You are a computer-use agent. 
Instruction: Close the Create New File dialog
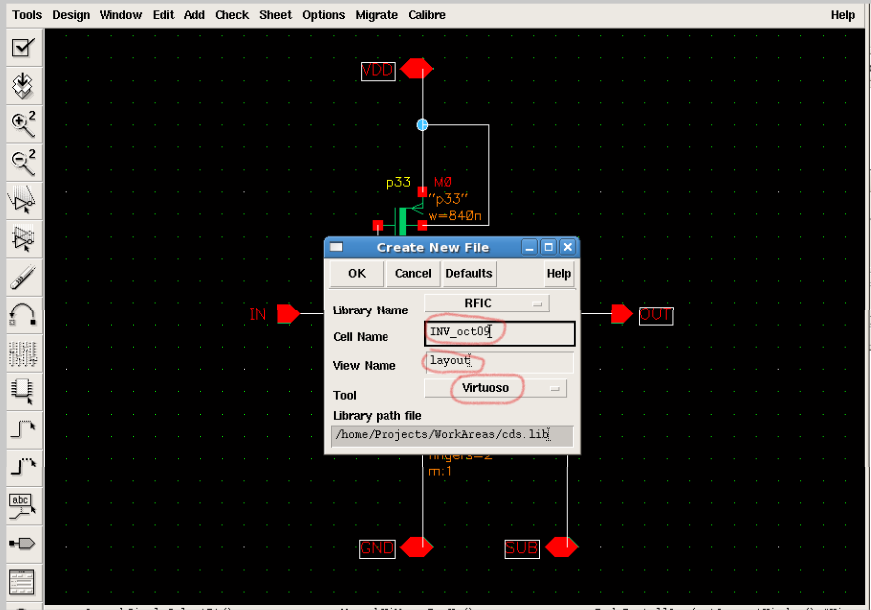point(567,247)
